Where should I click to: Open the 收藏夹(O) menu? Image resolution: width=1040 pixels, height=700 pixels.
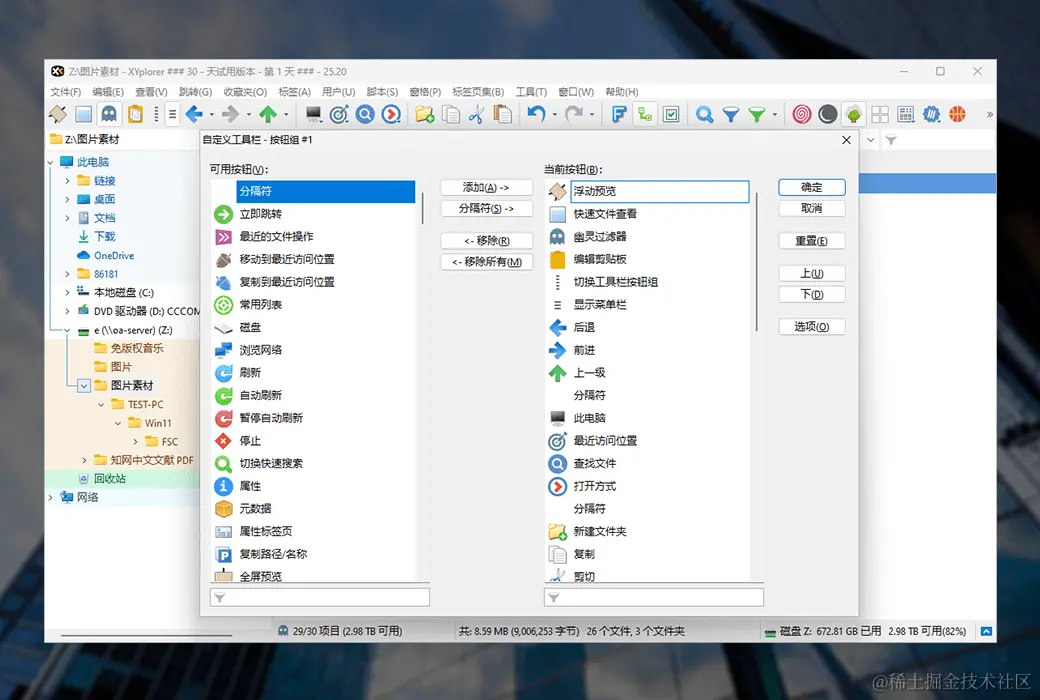pyautogui.click(x=245, y=92)
